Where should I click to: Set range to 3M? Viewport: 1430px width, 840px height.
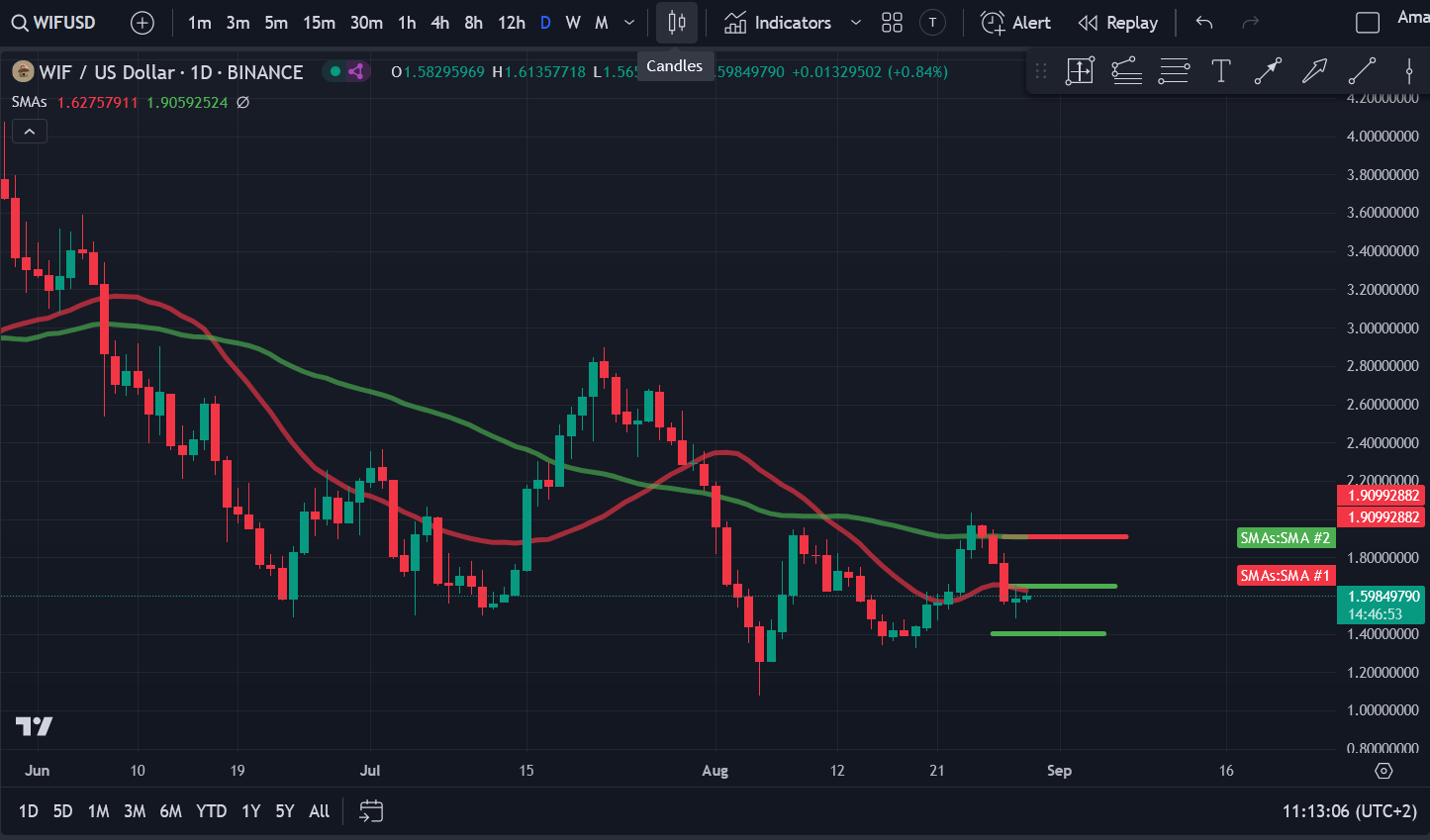click(135, 811)
